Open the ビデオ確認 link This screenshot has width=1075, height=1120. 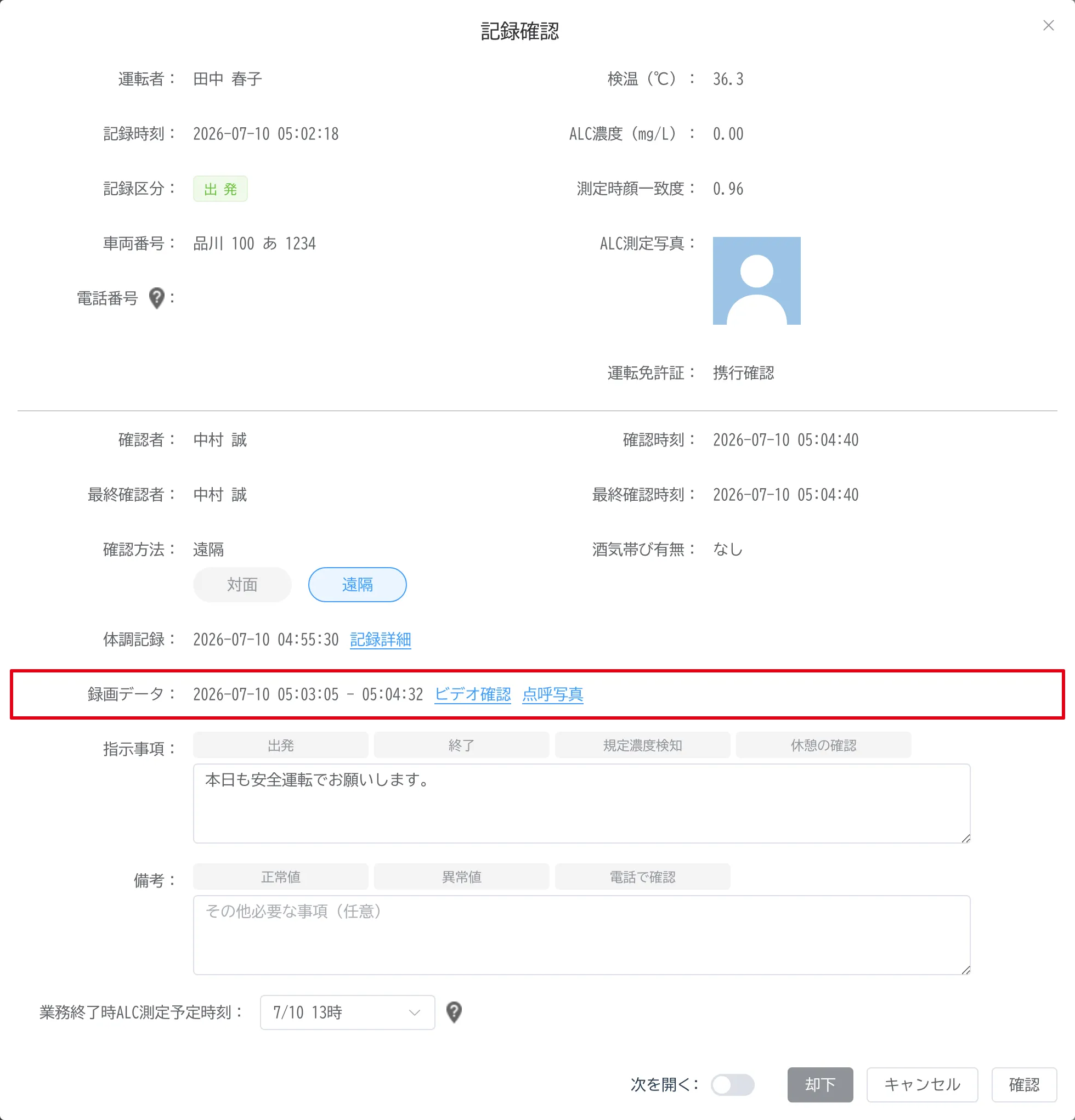pos(473,694)
